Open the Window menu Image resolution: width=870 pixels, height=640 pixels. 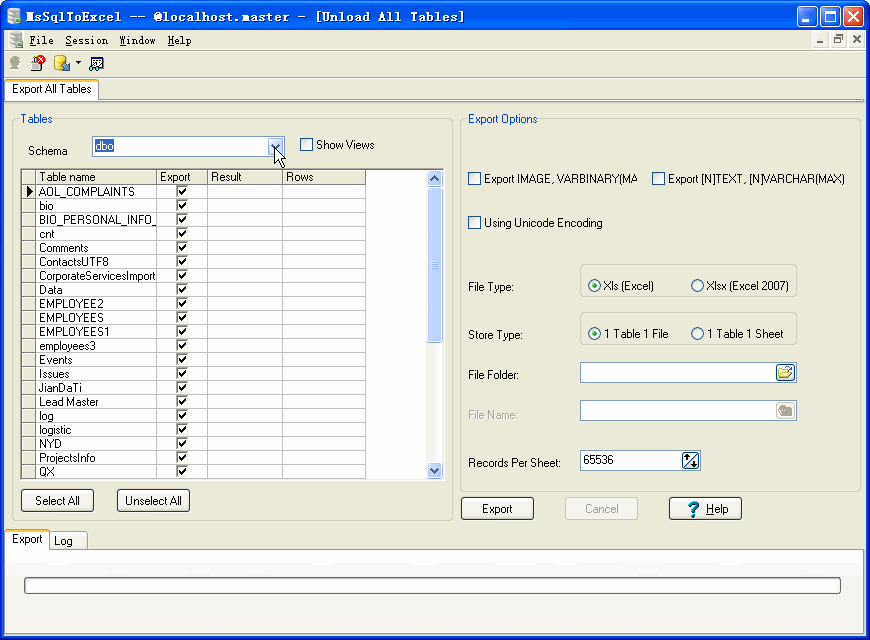tap(138, 41)
